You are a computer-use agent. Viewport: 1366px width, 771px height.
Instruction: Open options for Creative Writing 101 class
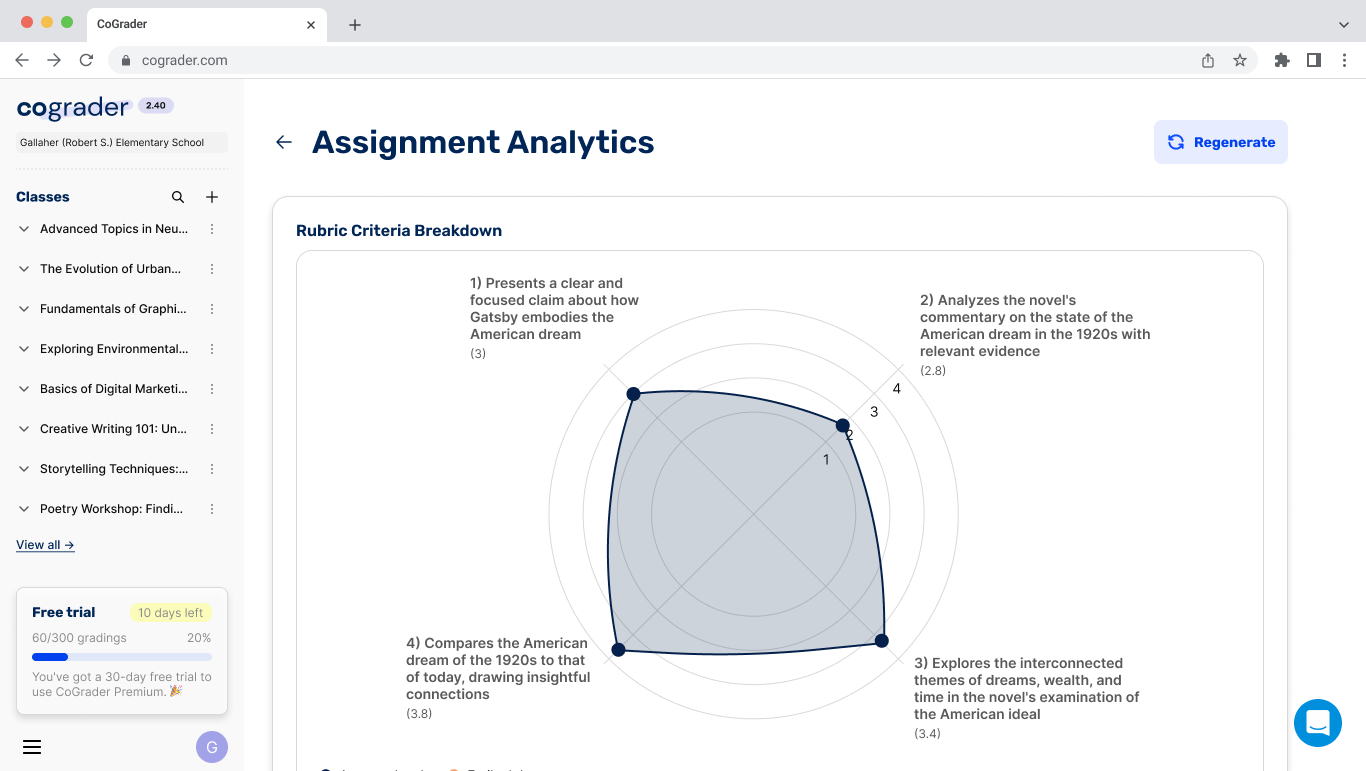(212, 429)
